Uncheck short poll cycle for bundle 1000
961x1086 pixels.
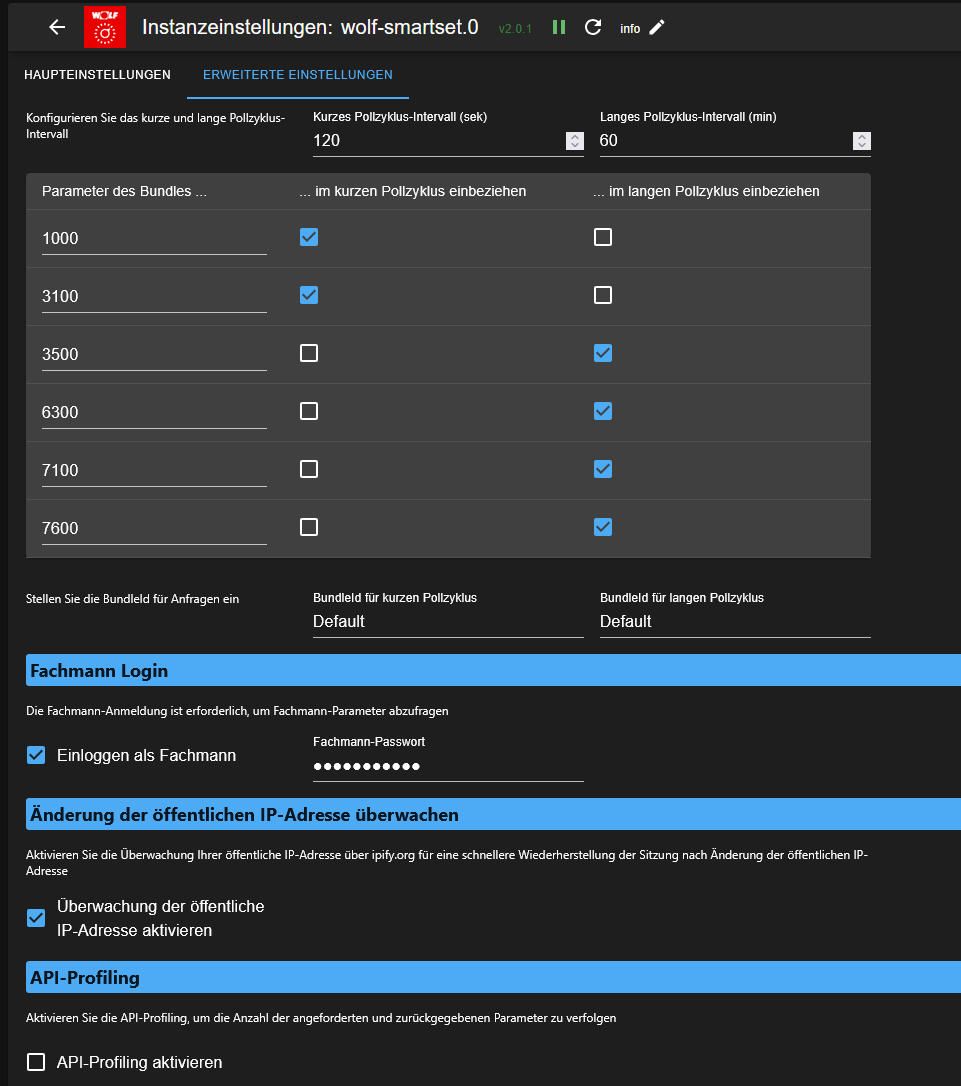309,237
